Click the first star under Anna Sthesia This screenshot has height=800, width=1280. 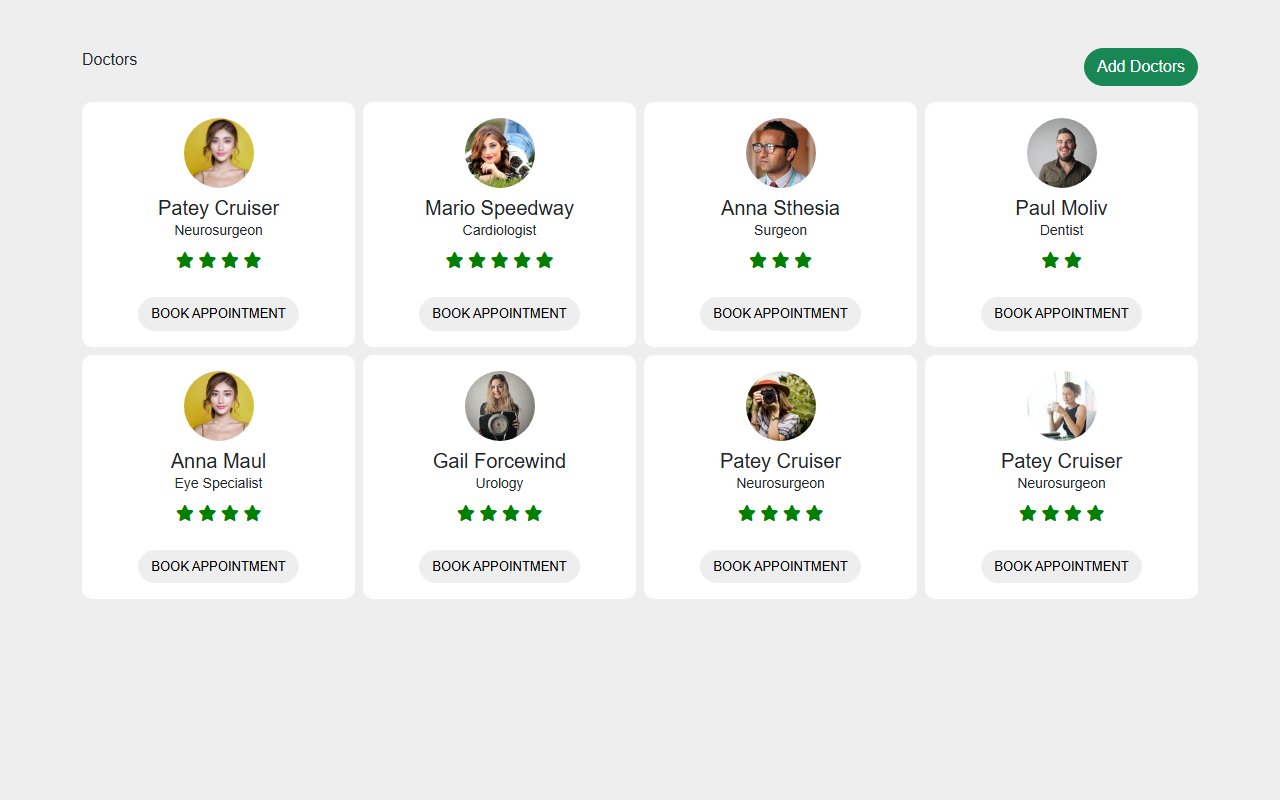tap(758, 260)
